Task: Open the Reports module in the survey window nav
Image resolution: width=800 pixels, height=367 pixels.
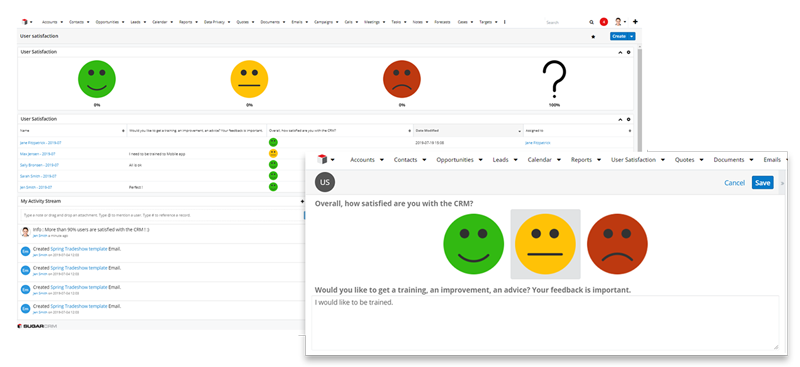Action: pos(581,160)
